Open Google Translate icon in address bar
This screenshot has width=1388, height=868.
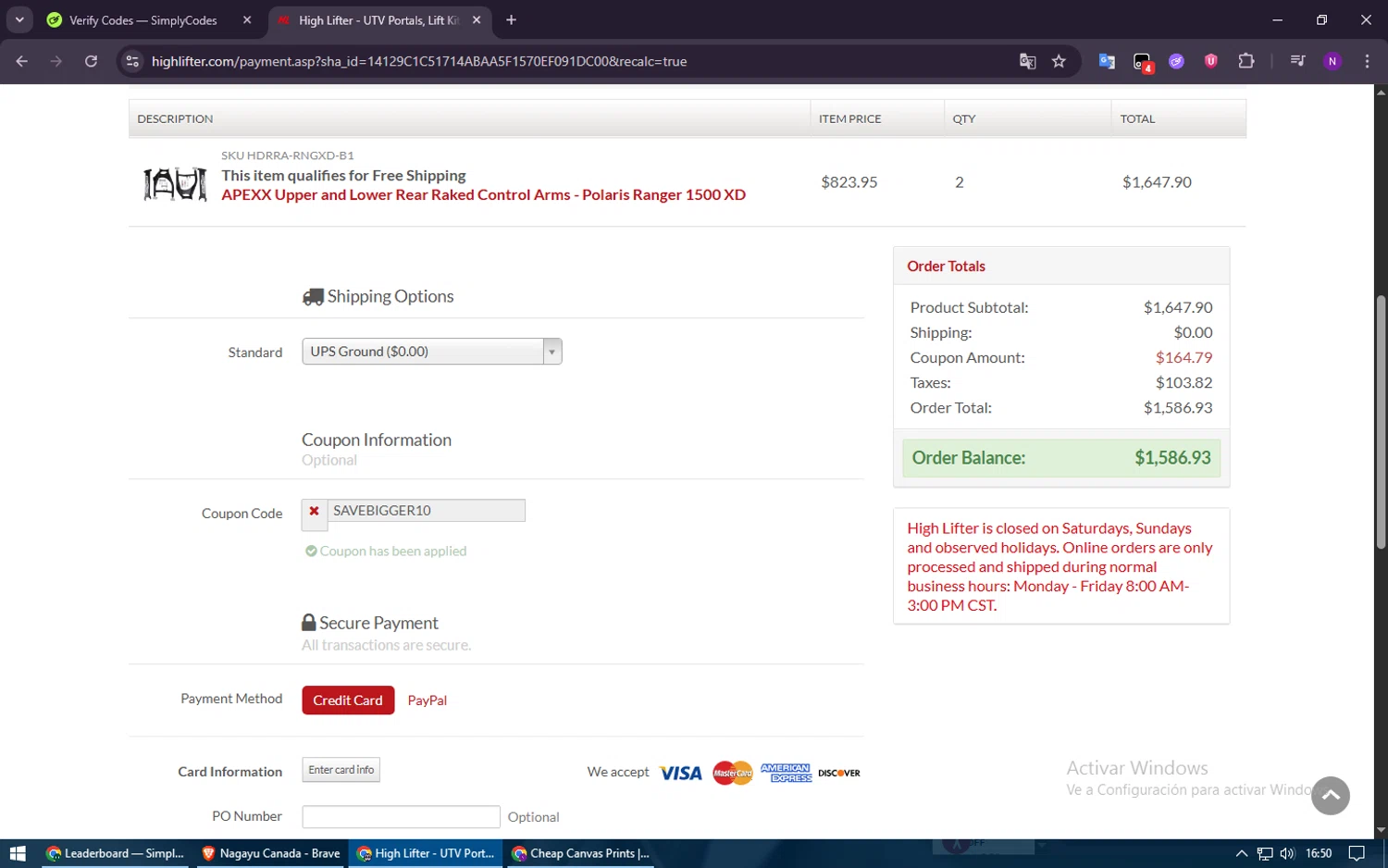click(1027, 61)
